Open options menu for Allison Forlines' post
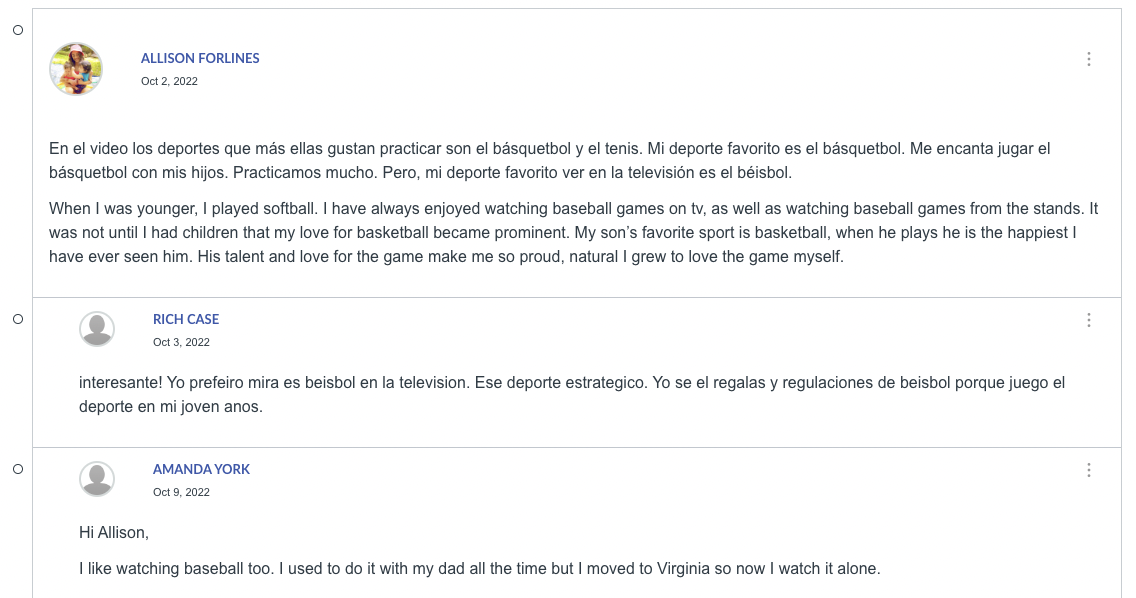Image resolution: width=1136 pixels, height=598 pixels. point(1089,59)
